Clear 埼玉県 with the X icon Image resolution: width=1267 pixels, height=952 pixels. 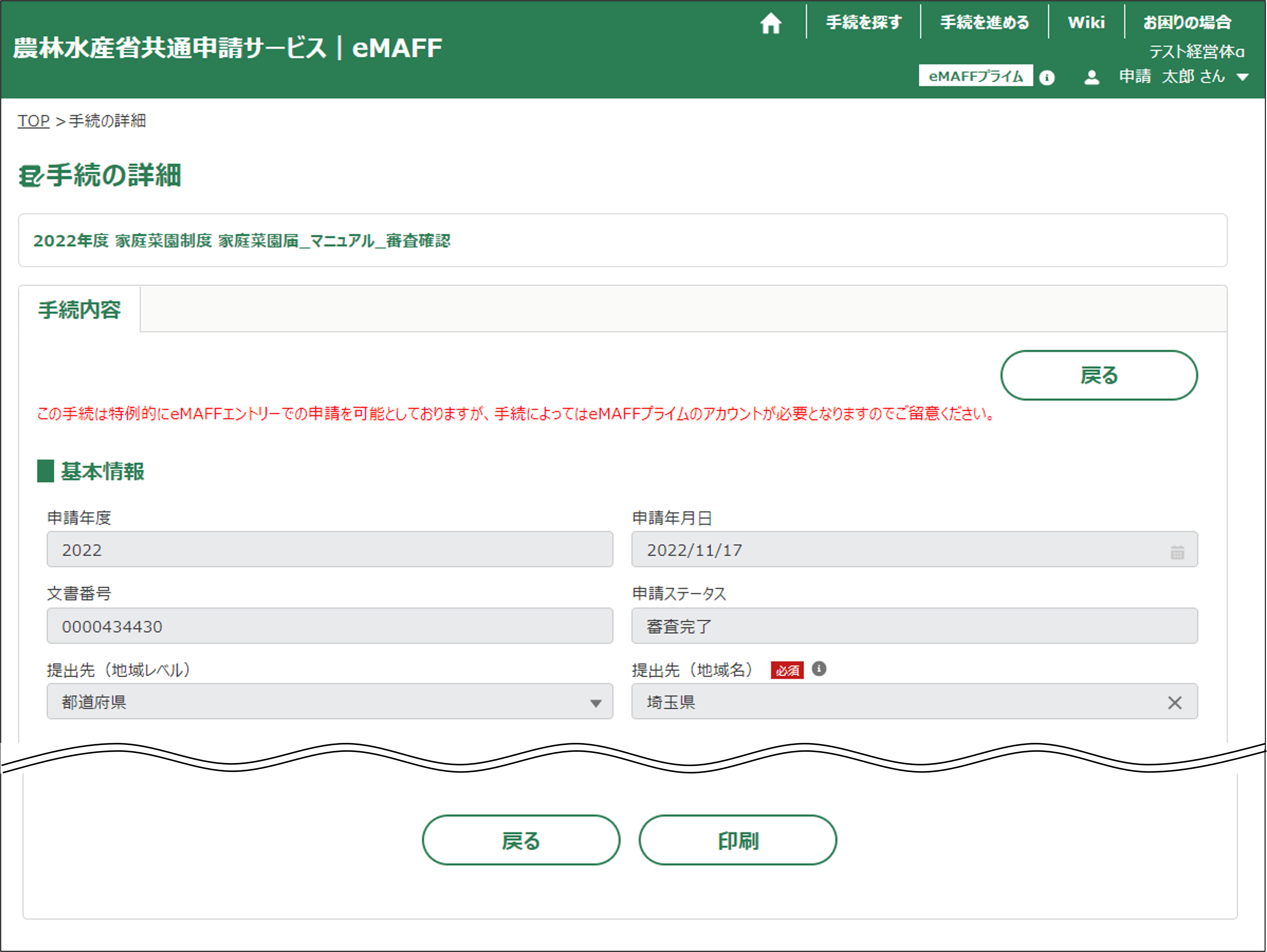(x=1175, y=703)
